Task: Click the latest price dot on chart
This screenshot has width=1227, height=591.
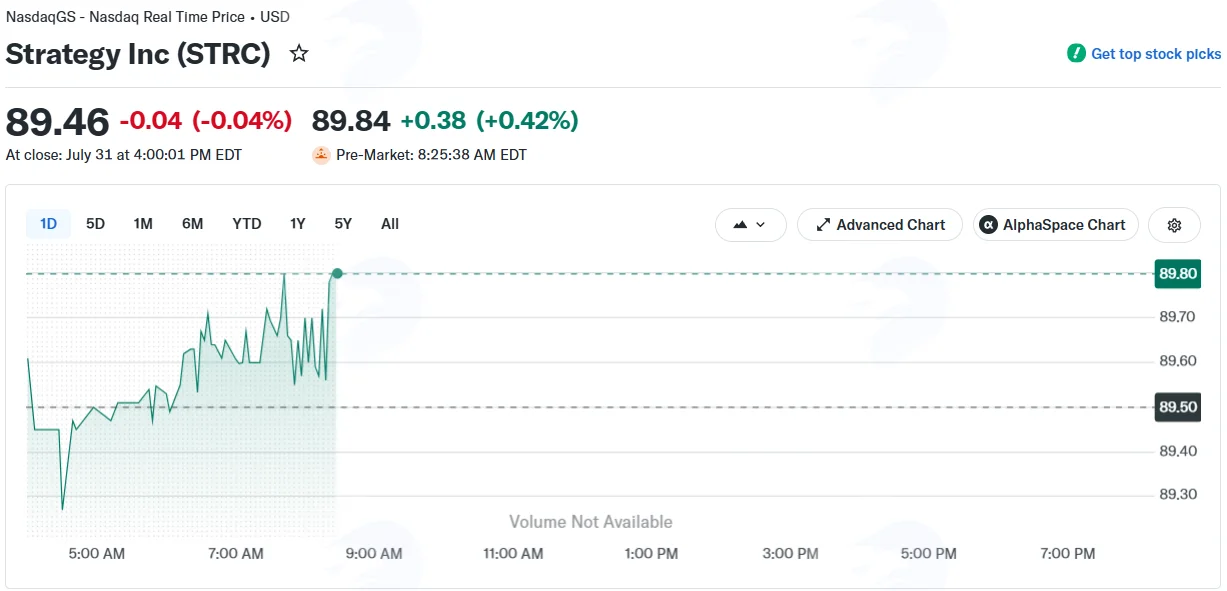Action: point(337,273)
